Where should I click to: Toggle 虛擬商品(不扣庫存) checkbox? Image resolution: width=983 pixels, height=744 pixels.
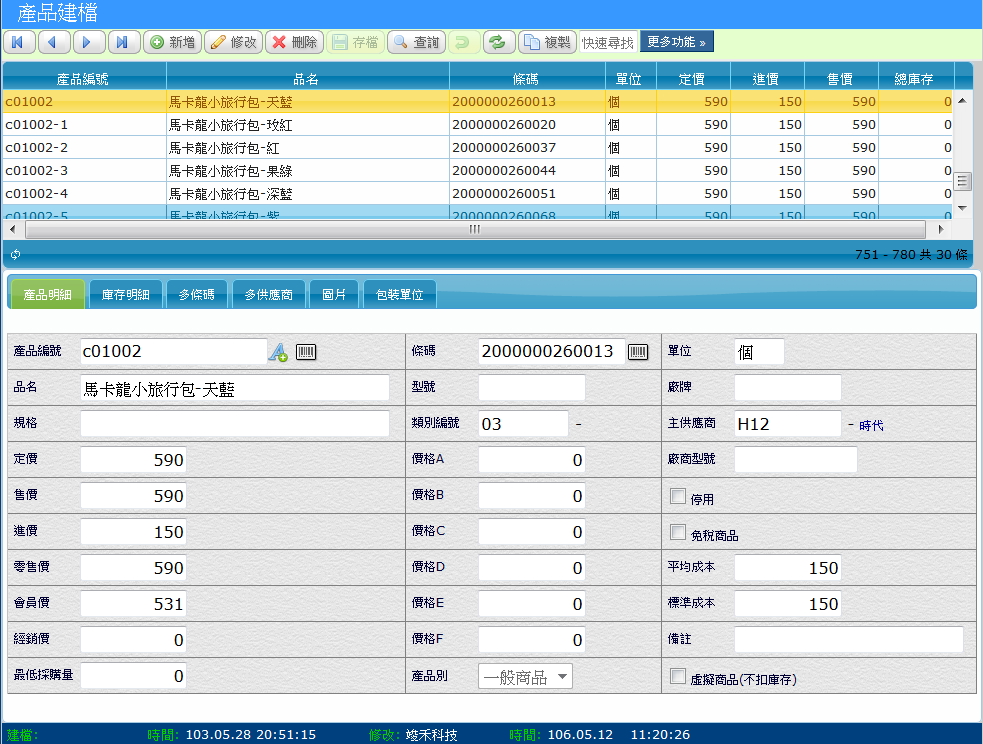point(677,676)
